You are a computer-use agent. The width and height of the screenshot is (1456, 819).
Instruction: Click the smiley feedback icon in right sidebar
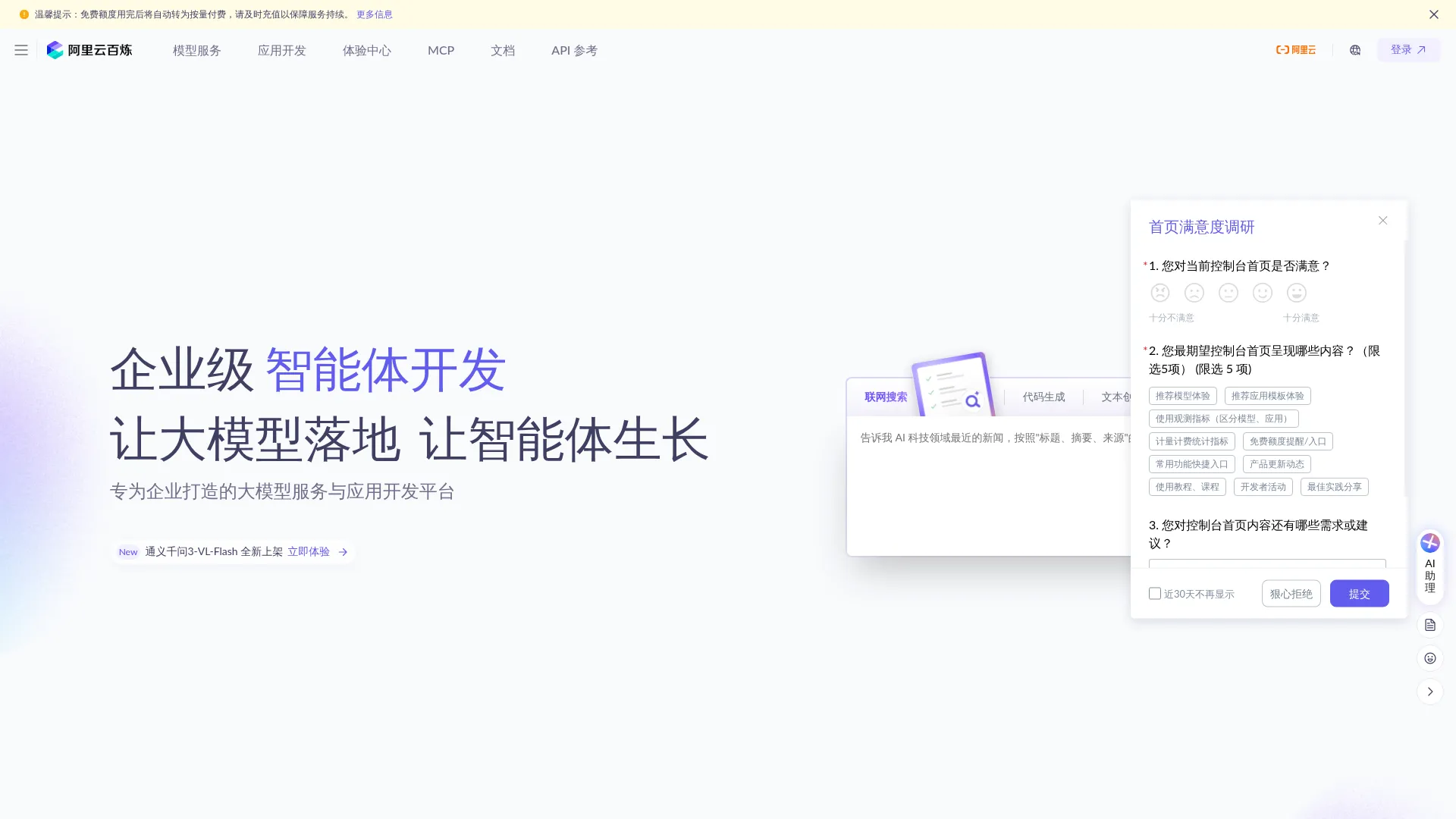[x=1429, y=657]
